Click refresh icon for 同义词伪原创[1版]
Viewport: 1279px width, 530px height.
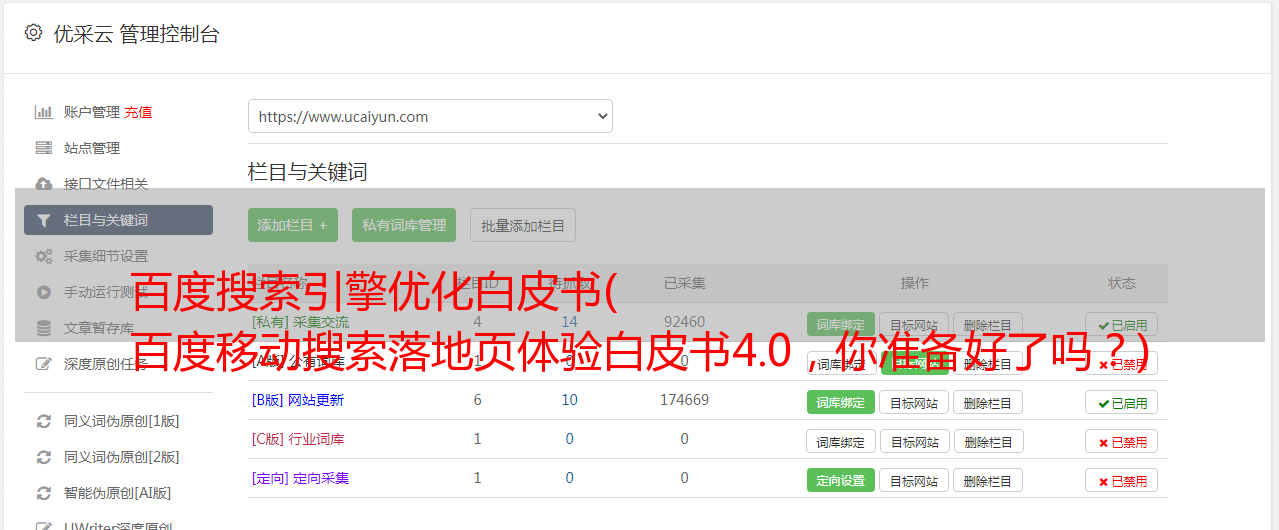pos(43,421)
